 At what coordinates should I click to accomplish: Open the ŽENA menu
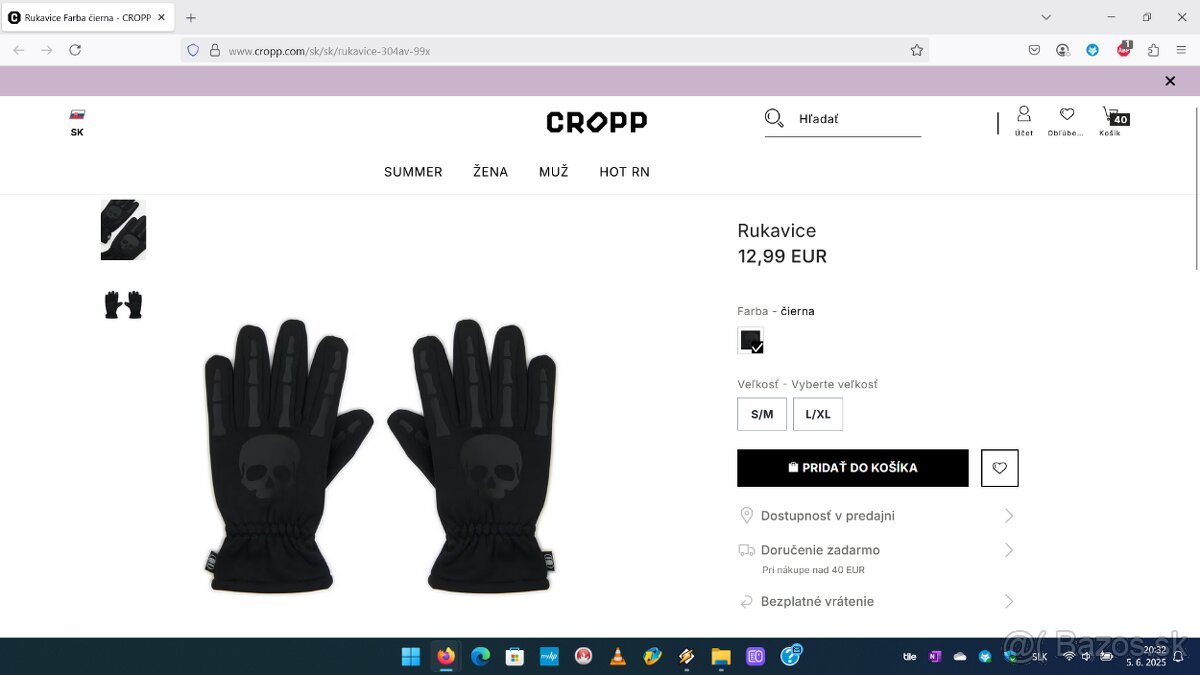491,172
